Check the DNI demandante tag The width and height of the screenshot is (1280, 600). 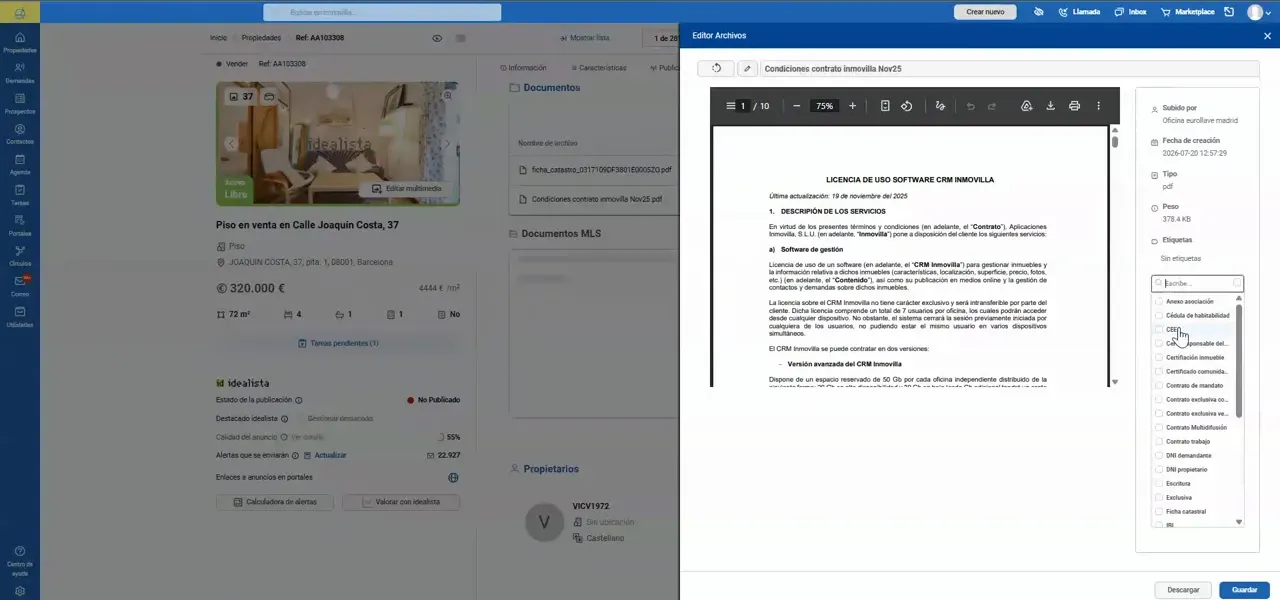[1160, 455]
